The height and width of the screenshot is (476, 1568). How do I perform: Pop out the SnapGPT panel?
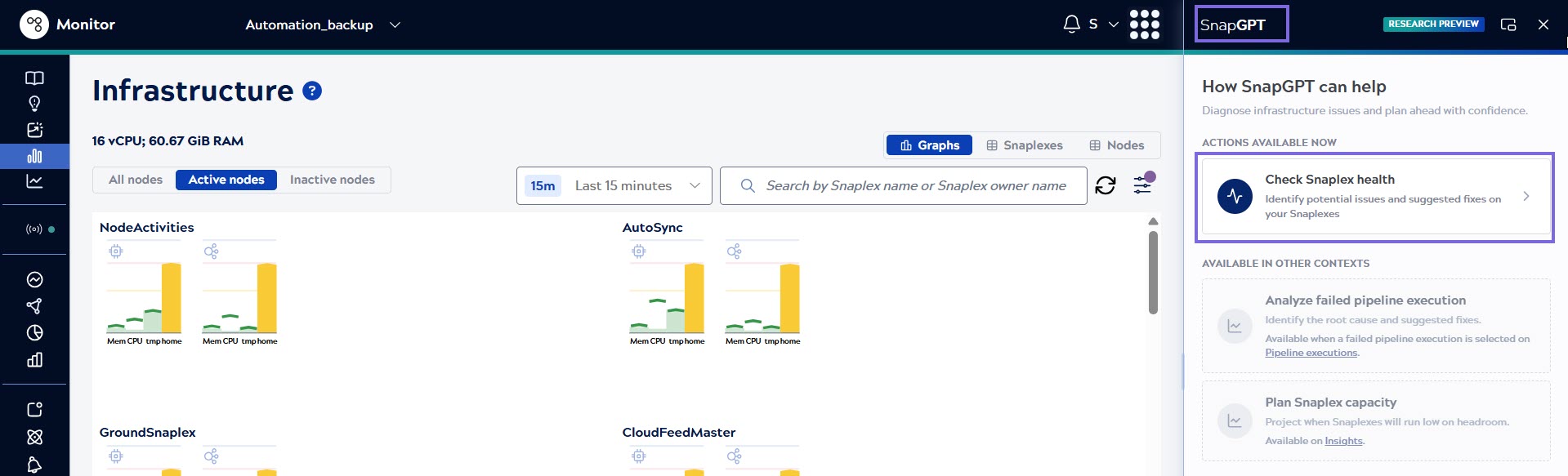coord(1508,24)
